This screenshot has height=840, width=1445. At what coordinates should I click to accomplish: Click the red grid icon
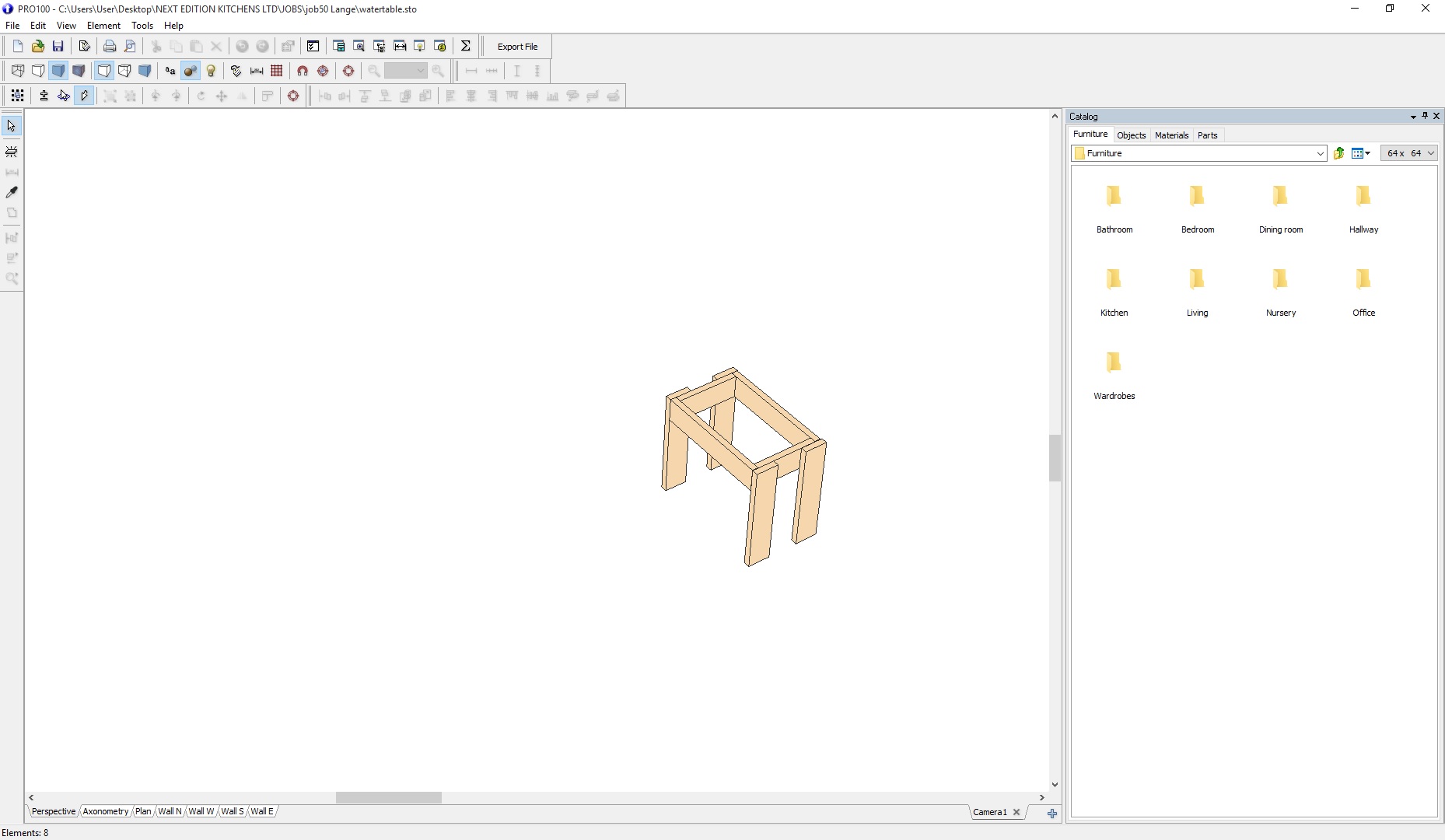tap(277, 72)
